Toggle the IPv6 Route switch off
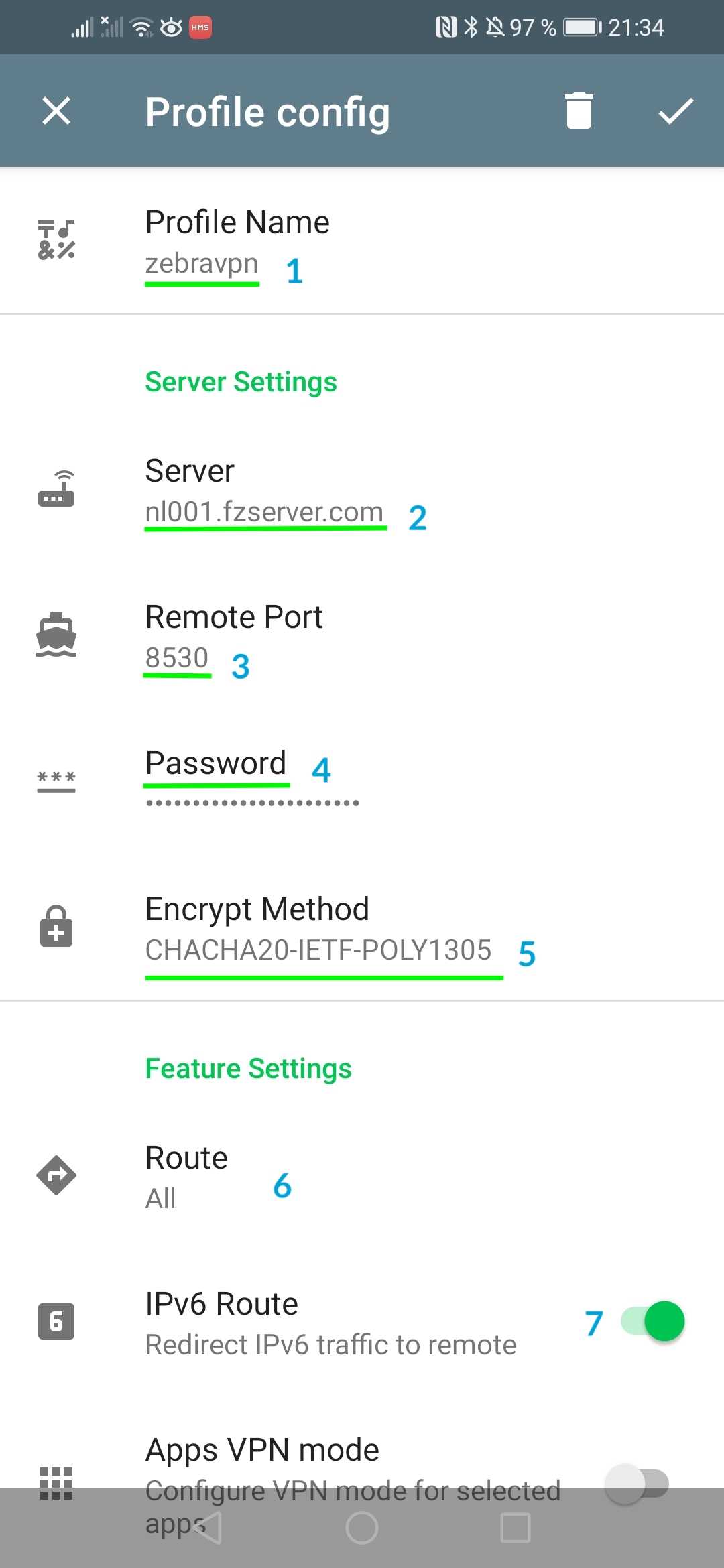 [x=652, y=1321]
